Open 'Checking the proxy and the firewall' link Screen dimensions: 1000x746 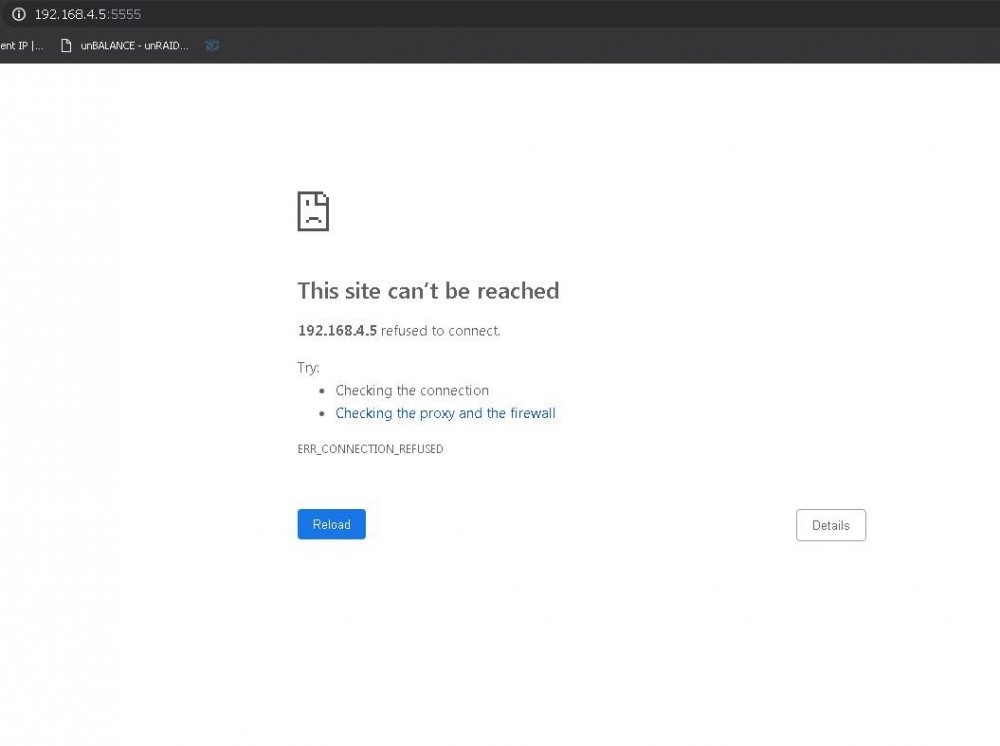445,413
